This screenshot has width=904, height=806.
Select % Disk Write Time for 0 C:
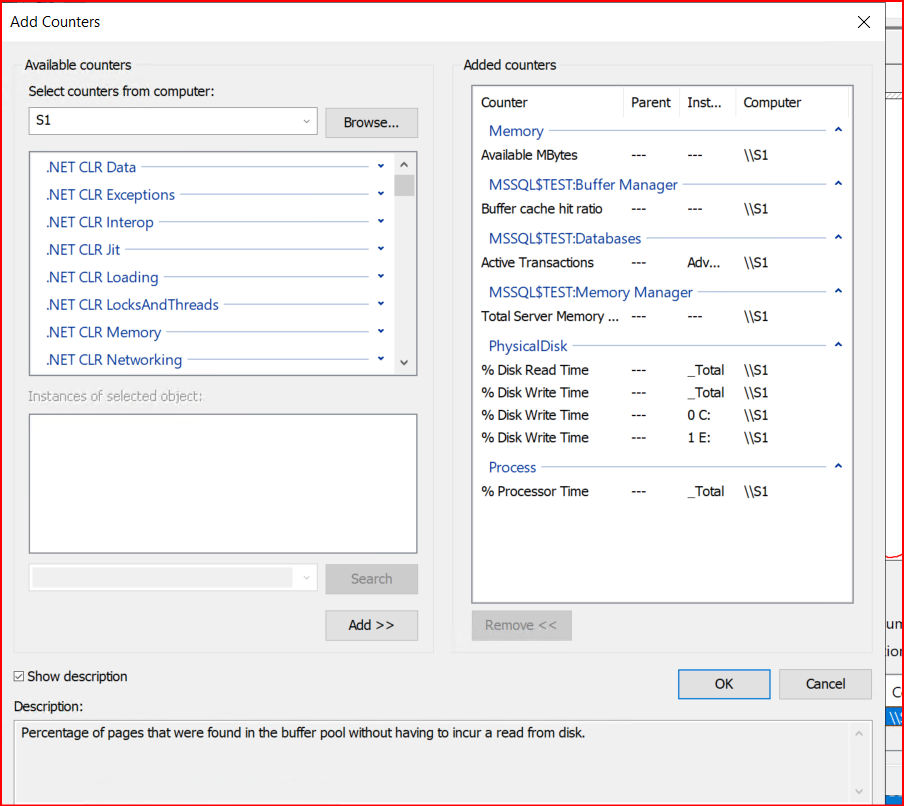[x=535, y=415]
